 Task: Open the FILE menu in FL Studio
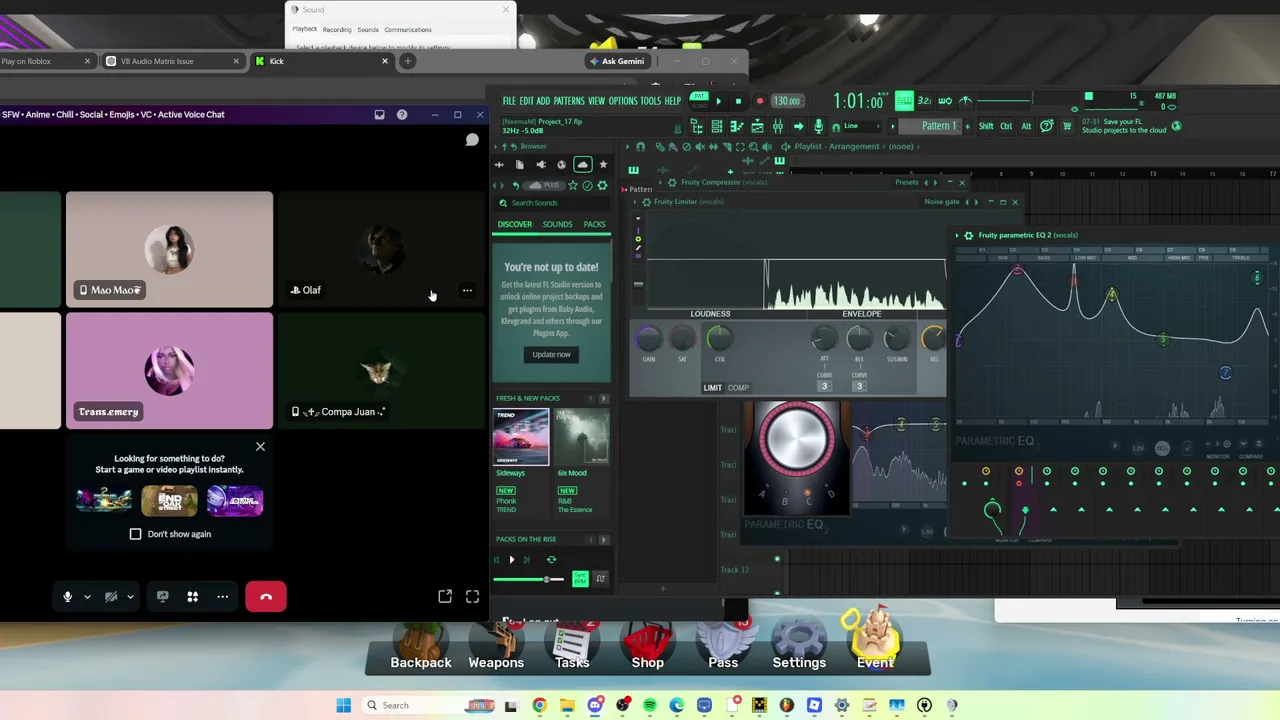tap(509, 101)
